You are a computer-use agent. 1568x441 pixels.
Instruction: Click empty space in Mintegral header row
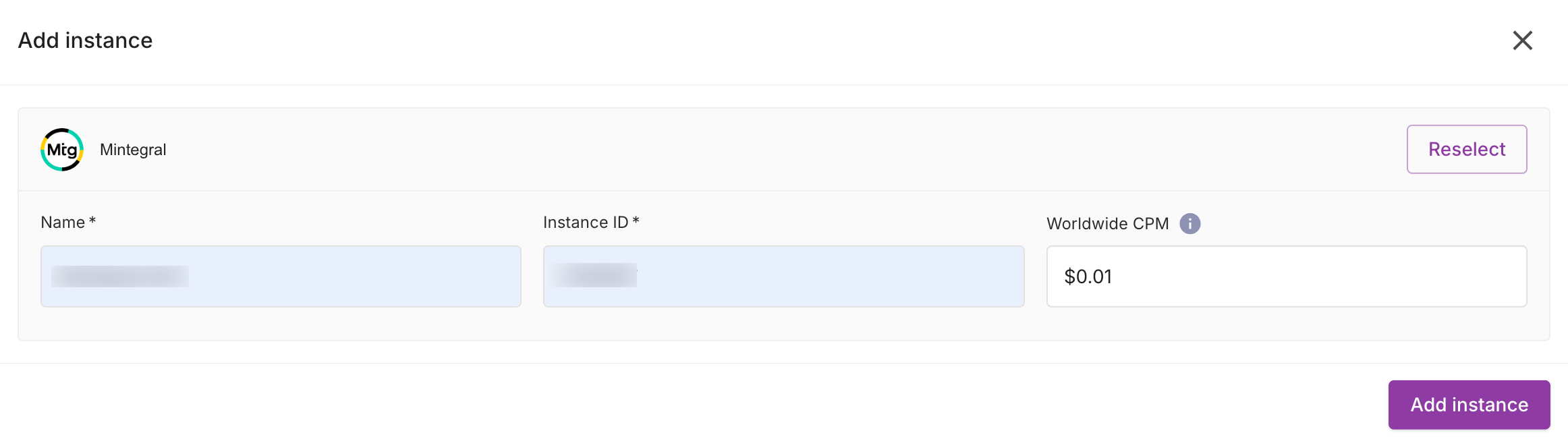[742, 150]
